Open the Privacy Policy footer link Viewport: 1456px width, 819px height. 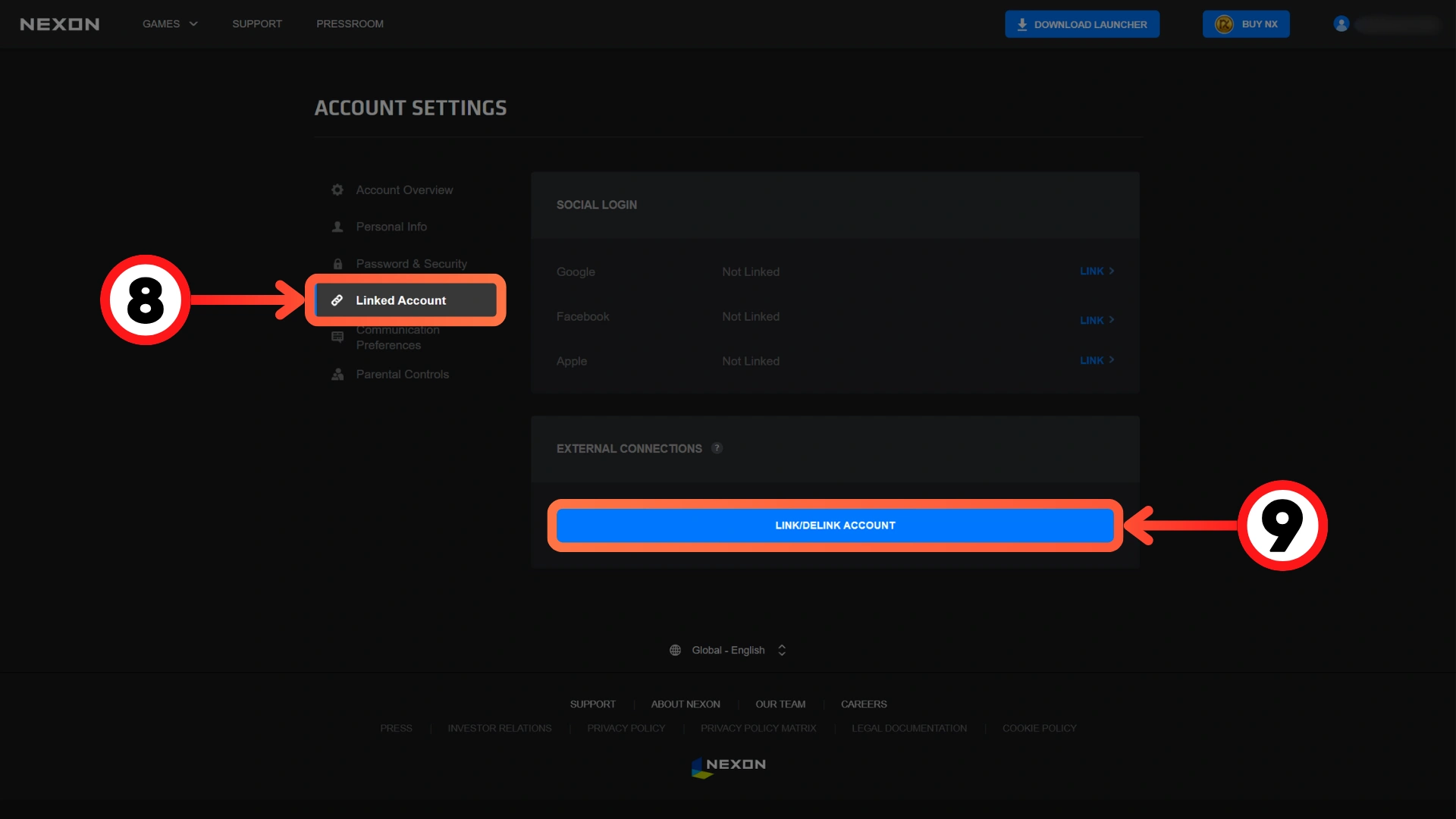626,728
